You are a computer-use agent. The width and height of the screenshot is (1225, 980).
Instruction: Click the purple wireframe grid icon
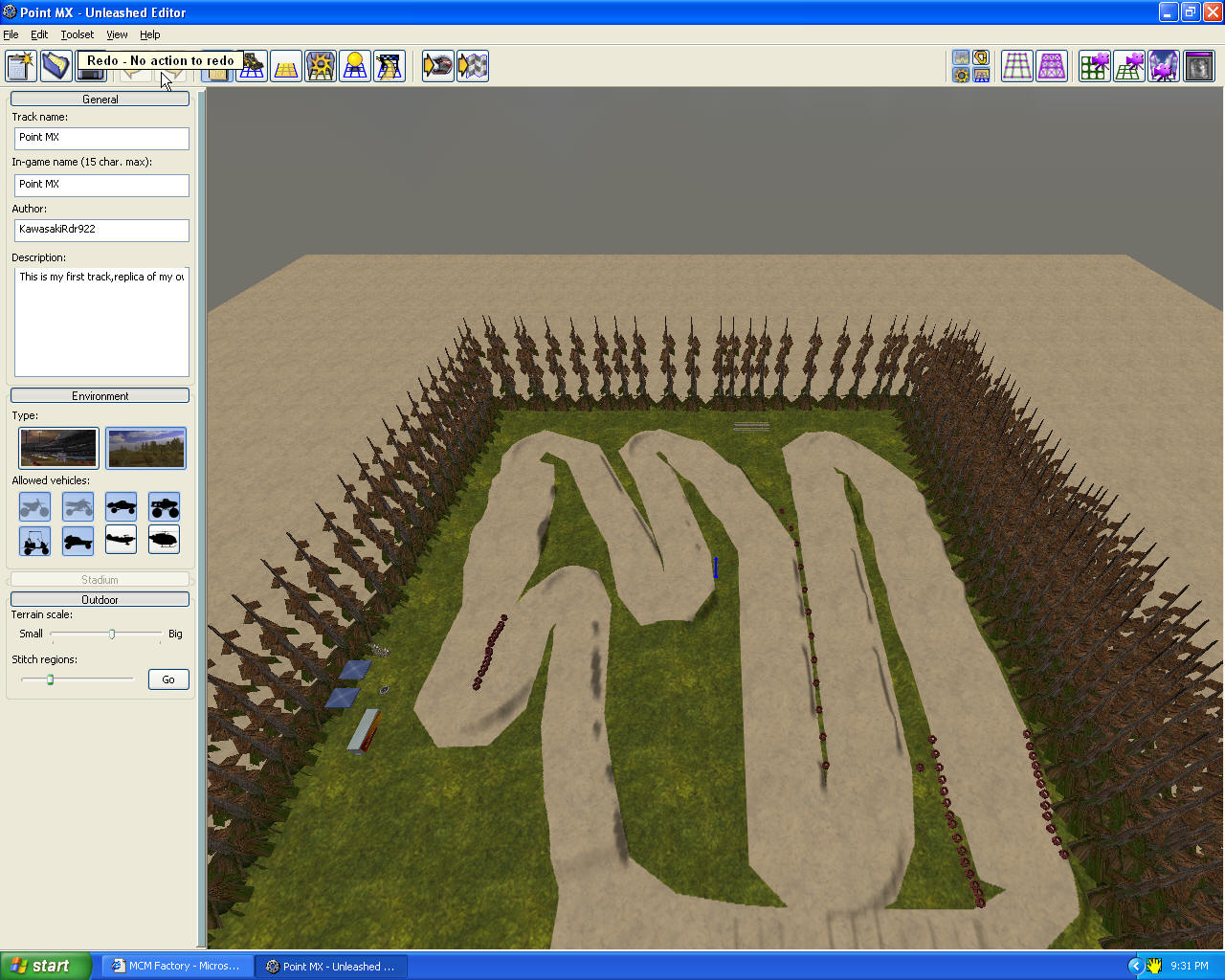pos(1052,66)
